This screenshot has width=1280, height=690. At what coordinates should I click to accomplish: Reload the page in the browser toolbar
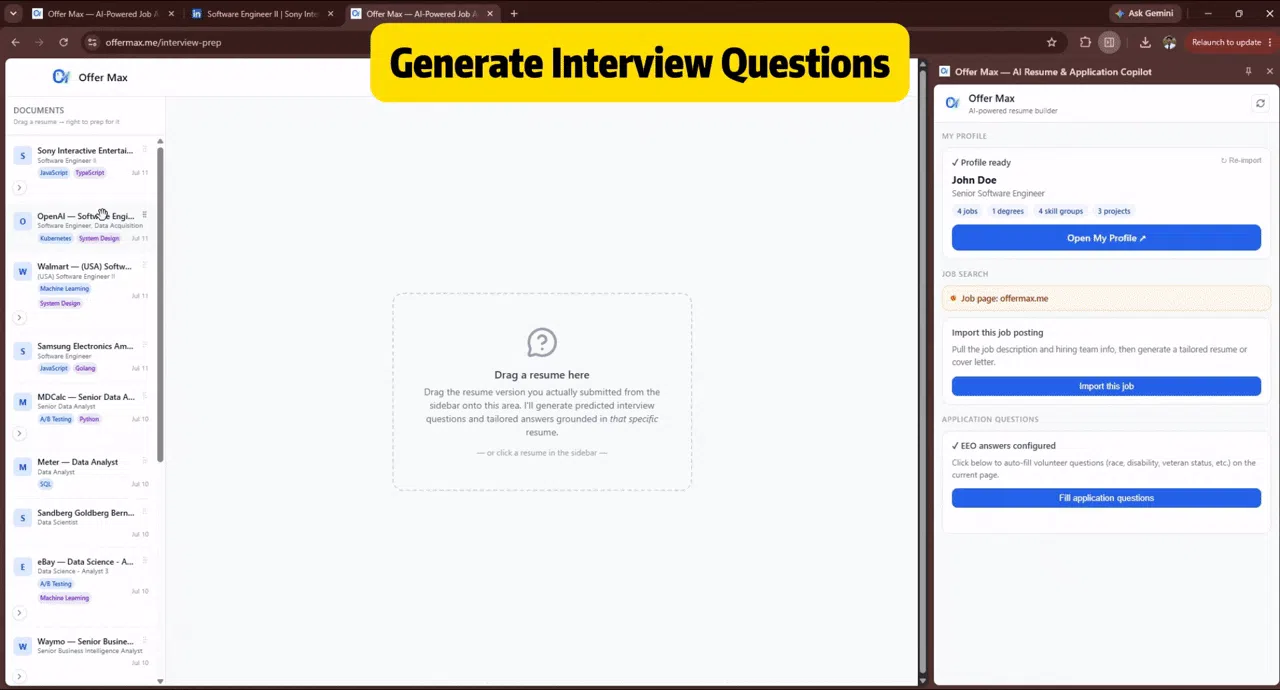(x=63, y=42)
